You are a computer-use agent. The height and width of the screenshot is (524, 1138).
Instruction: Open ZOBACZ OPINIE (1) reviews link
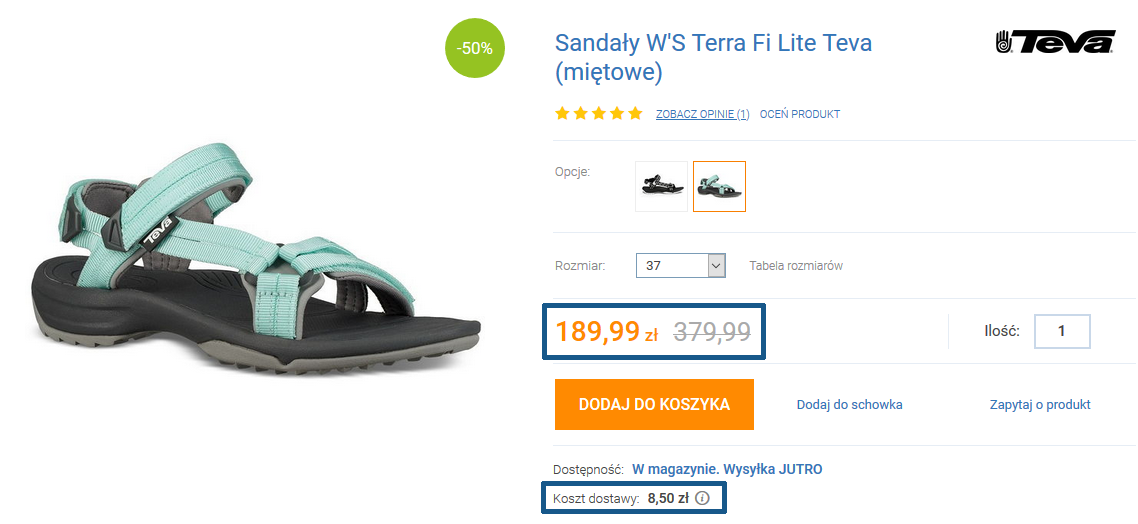click(x=702, y=114)
